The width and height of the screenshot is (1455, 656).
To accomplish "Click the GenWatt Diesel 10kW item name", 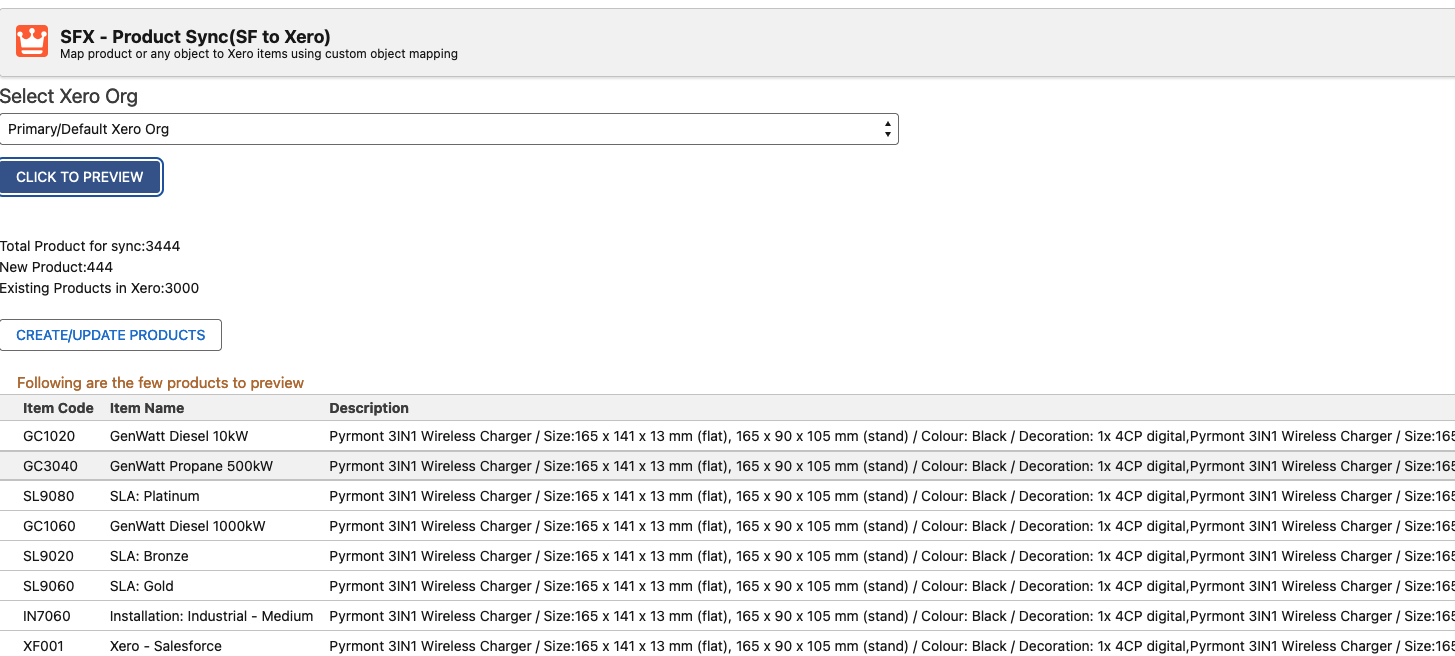I will [x=178, y=436].
